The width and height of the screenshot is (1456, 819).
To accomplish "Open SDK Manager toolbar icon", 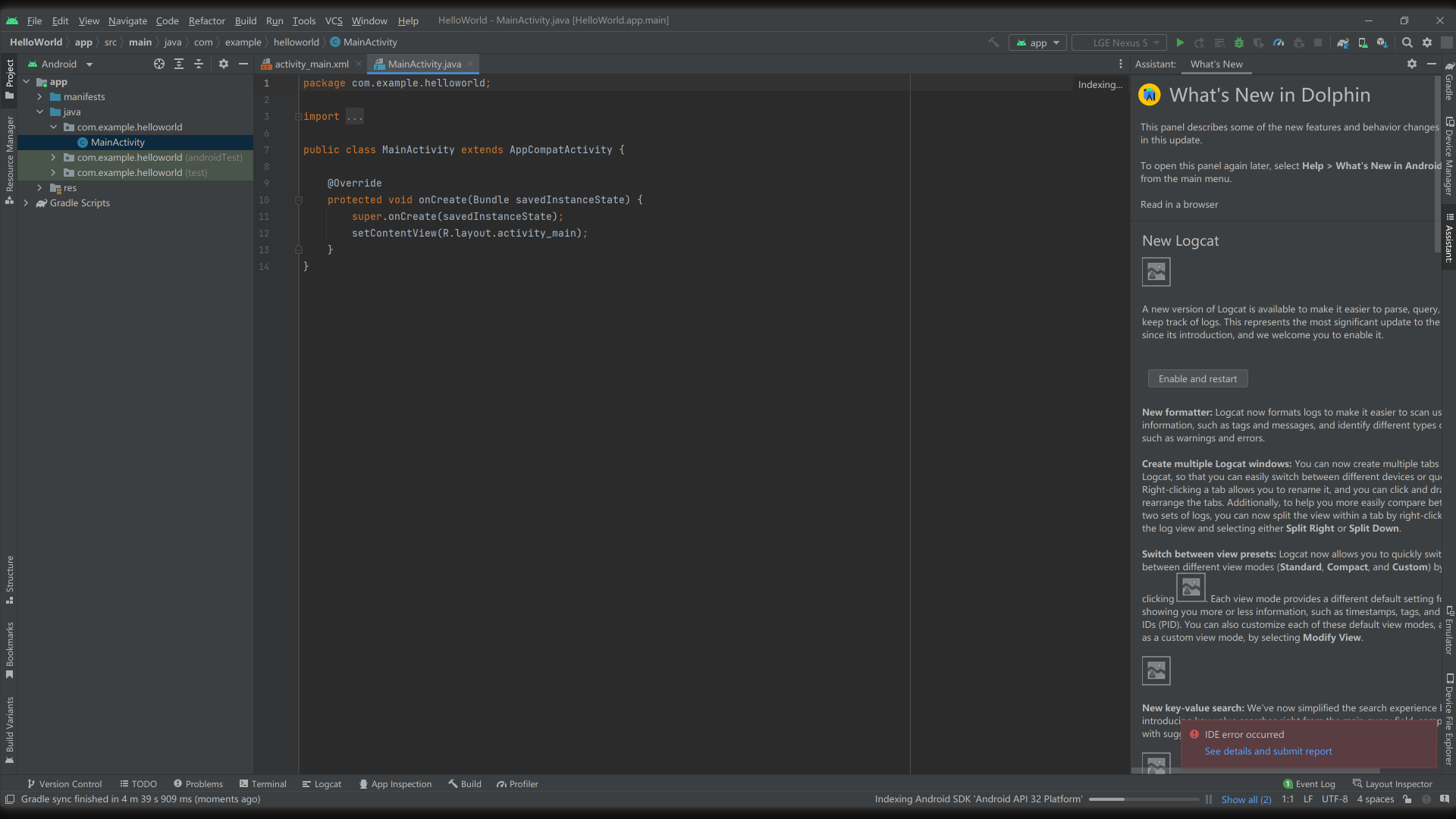I will (x=1382, y=43).
